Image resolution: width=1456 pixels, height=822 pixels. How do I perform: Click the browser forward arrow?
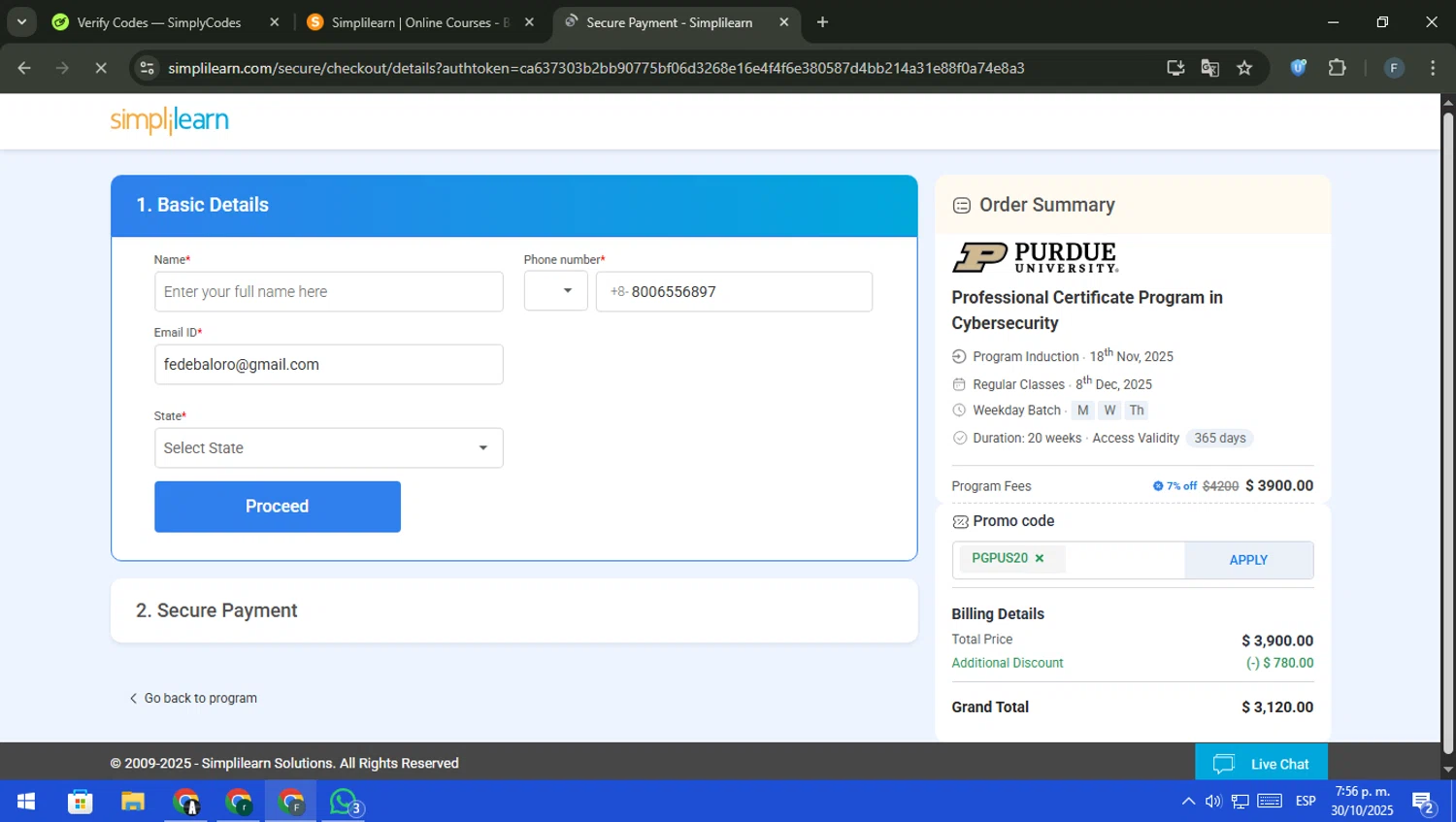point(62,68)
